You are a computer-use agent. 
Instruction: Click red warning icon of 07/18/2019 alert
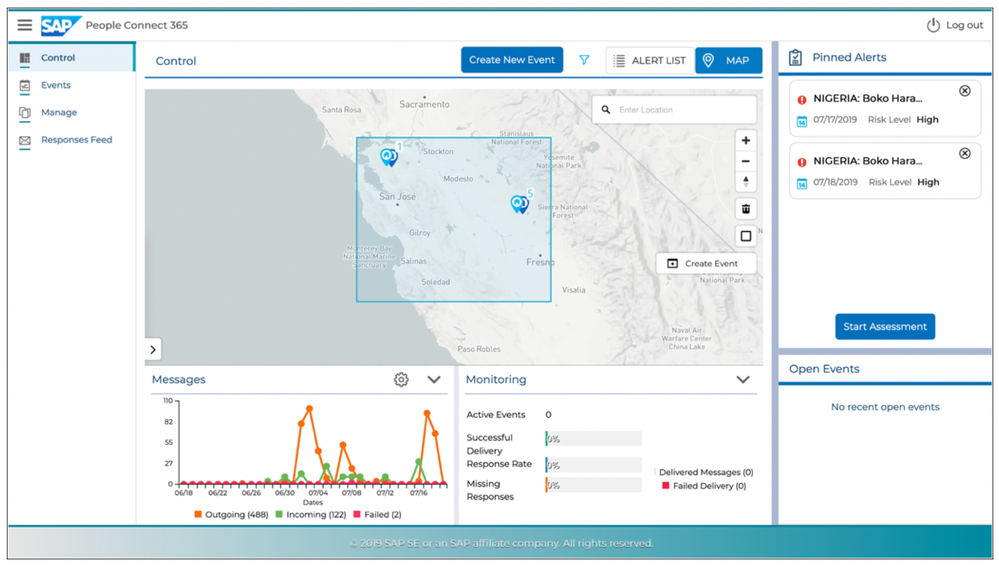click(801, 162)
